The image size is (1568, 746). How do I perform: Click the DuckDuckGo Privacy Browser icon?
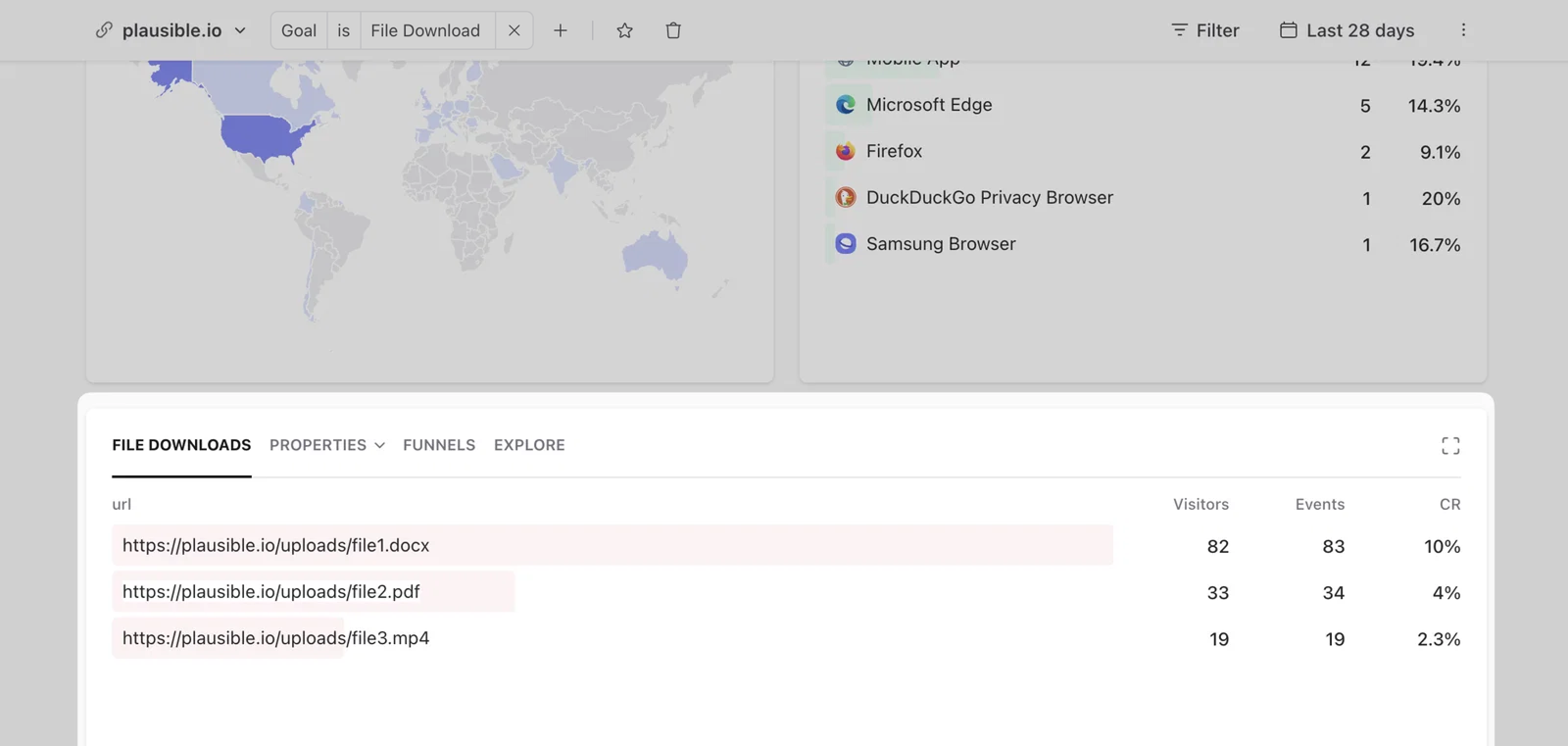tap(846, 197)
